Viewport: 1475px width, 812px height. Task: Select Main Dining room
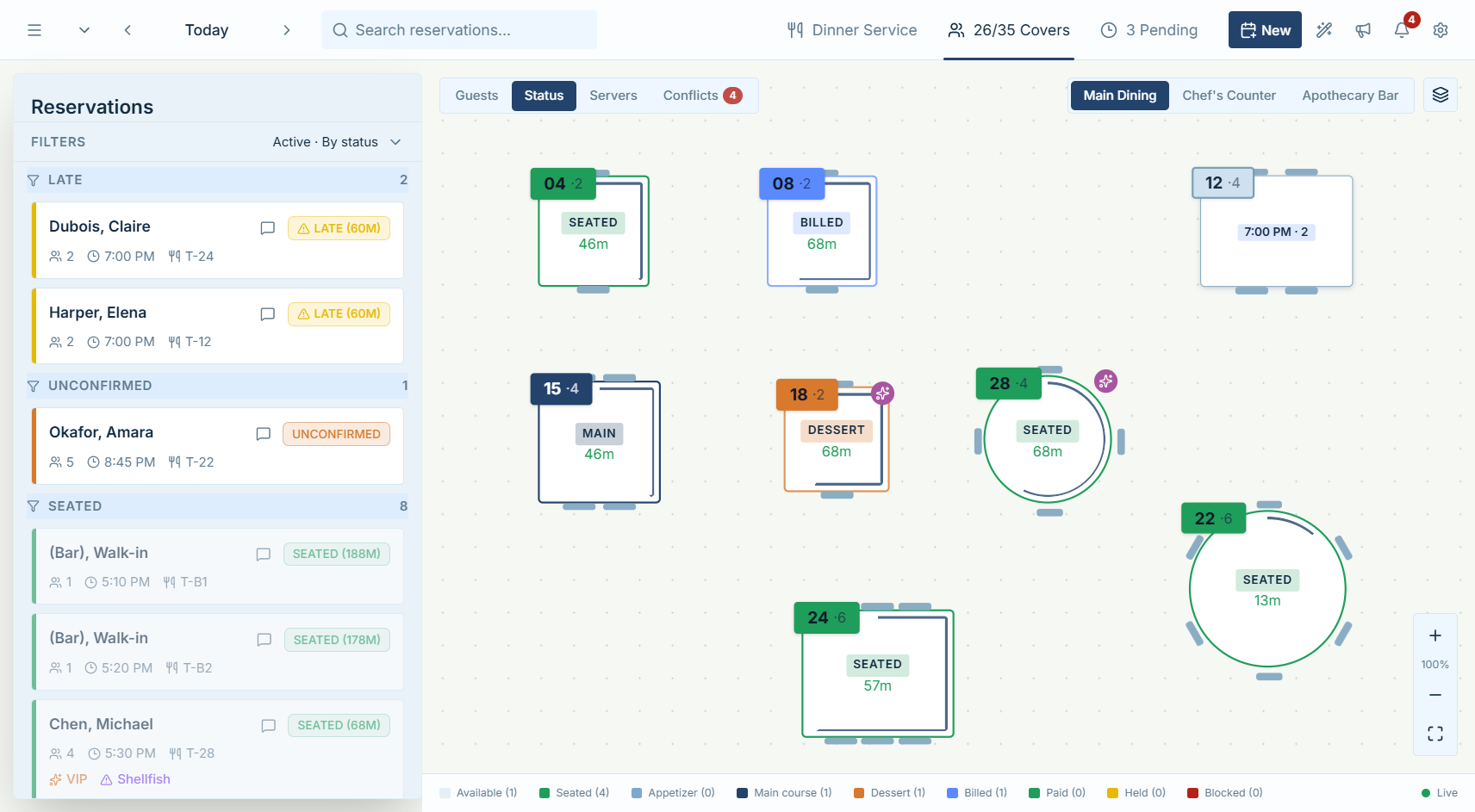pos(1120,96)
